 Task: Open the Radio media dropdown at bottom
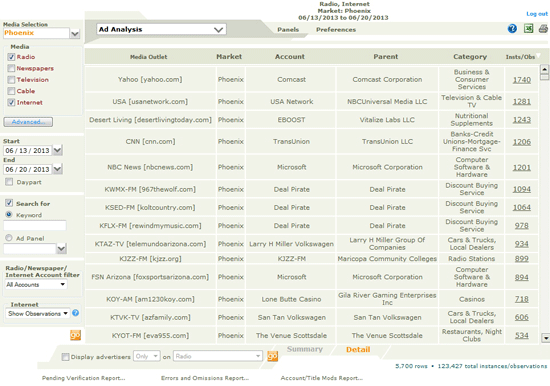point(218,356)
